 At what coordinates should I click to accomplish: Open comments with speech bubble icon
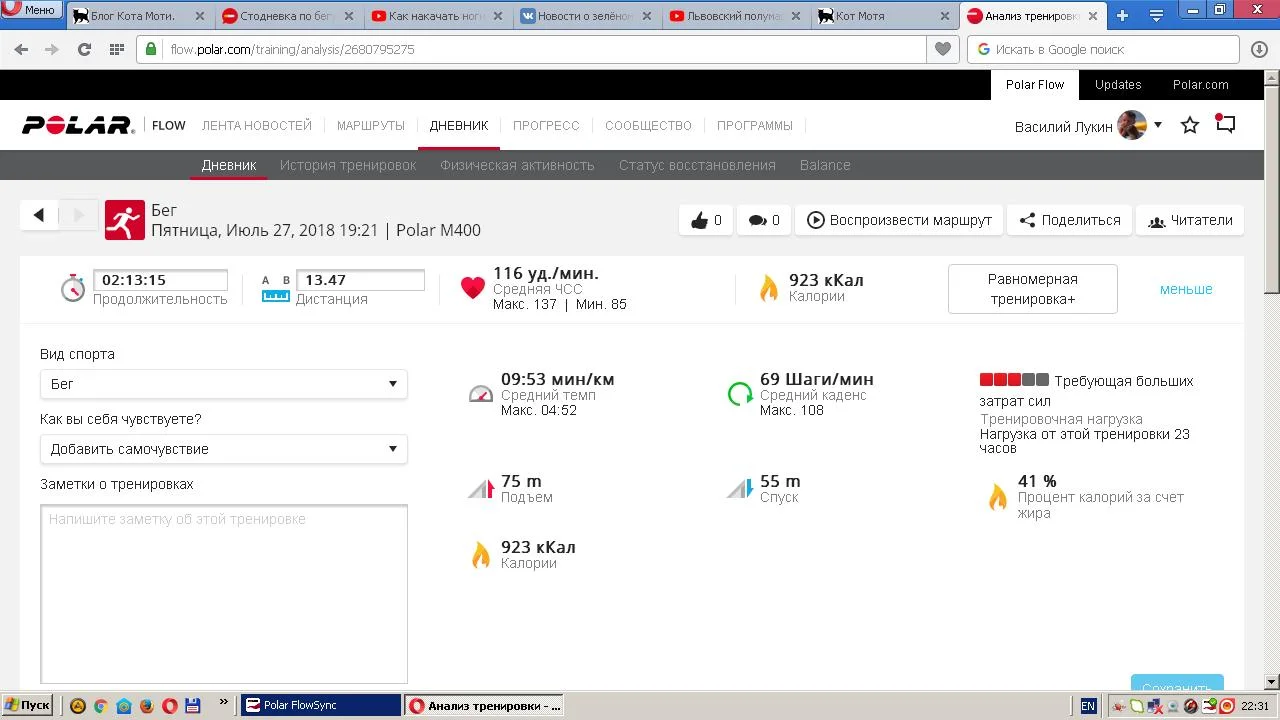[764, 221]
